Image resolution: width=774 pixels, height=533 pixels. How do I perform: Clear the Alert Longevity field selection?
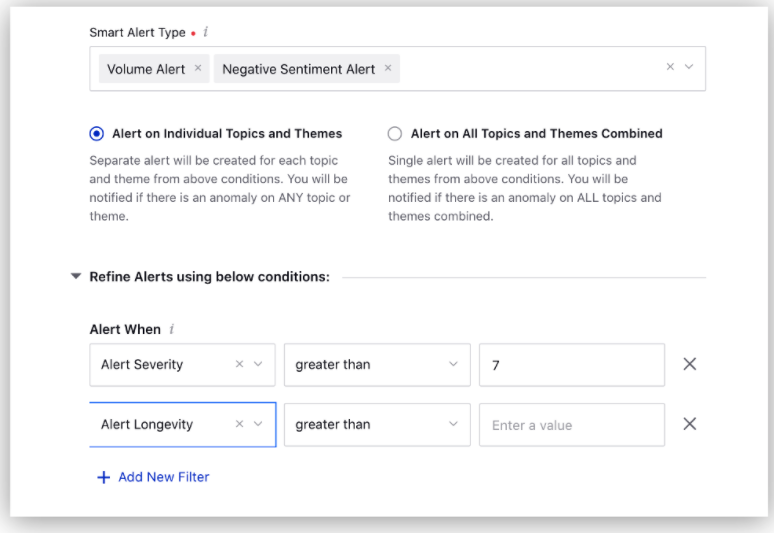coord(239,424)
